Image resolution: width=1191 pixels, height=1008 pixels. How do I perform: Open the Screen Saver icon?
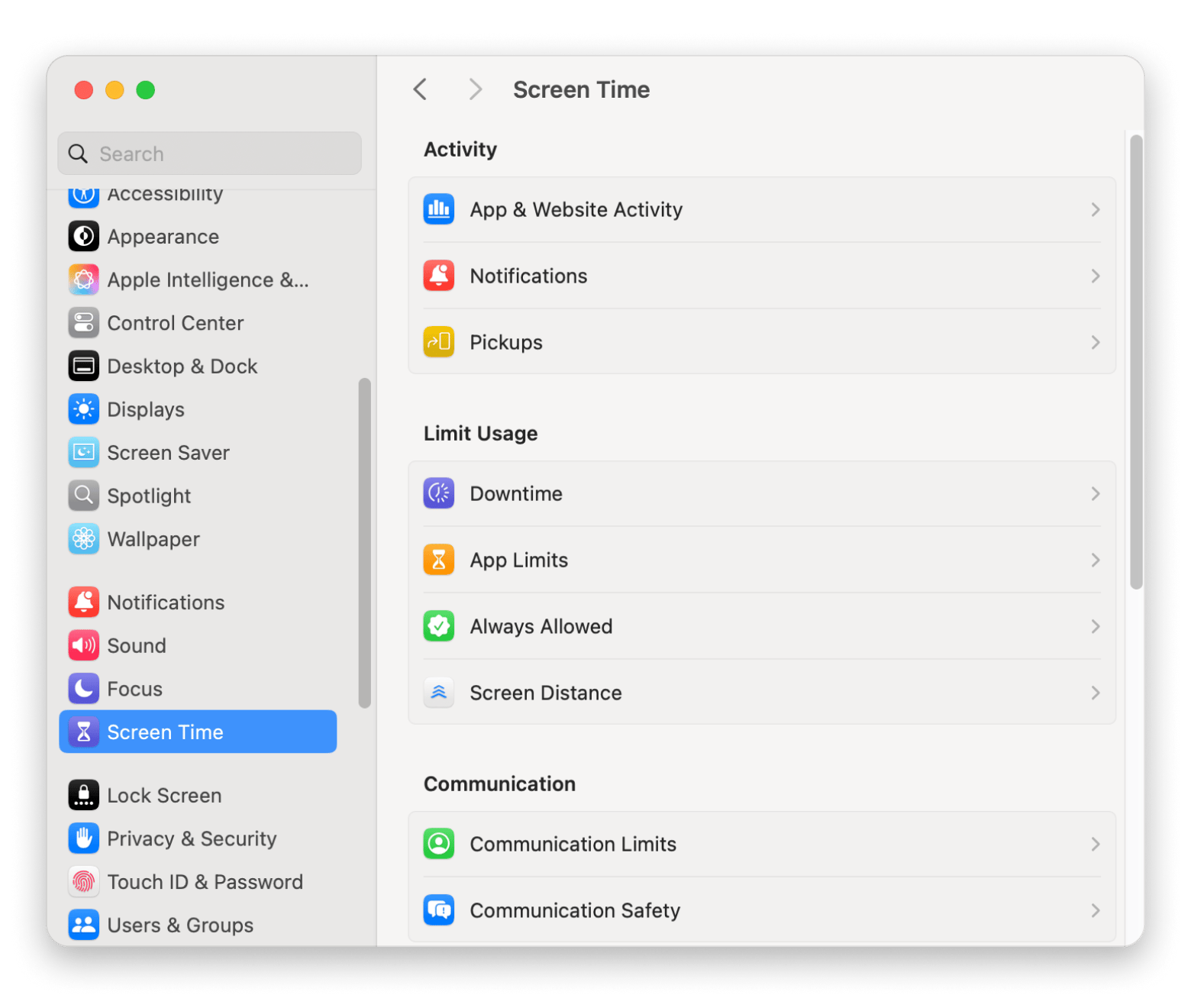(x=84, y=453)
